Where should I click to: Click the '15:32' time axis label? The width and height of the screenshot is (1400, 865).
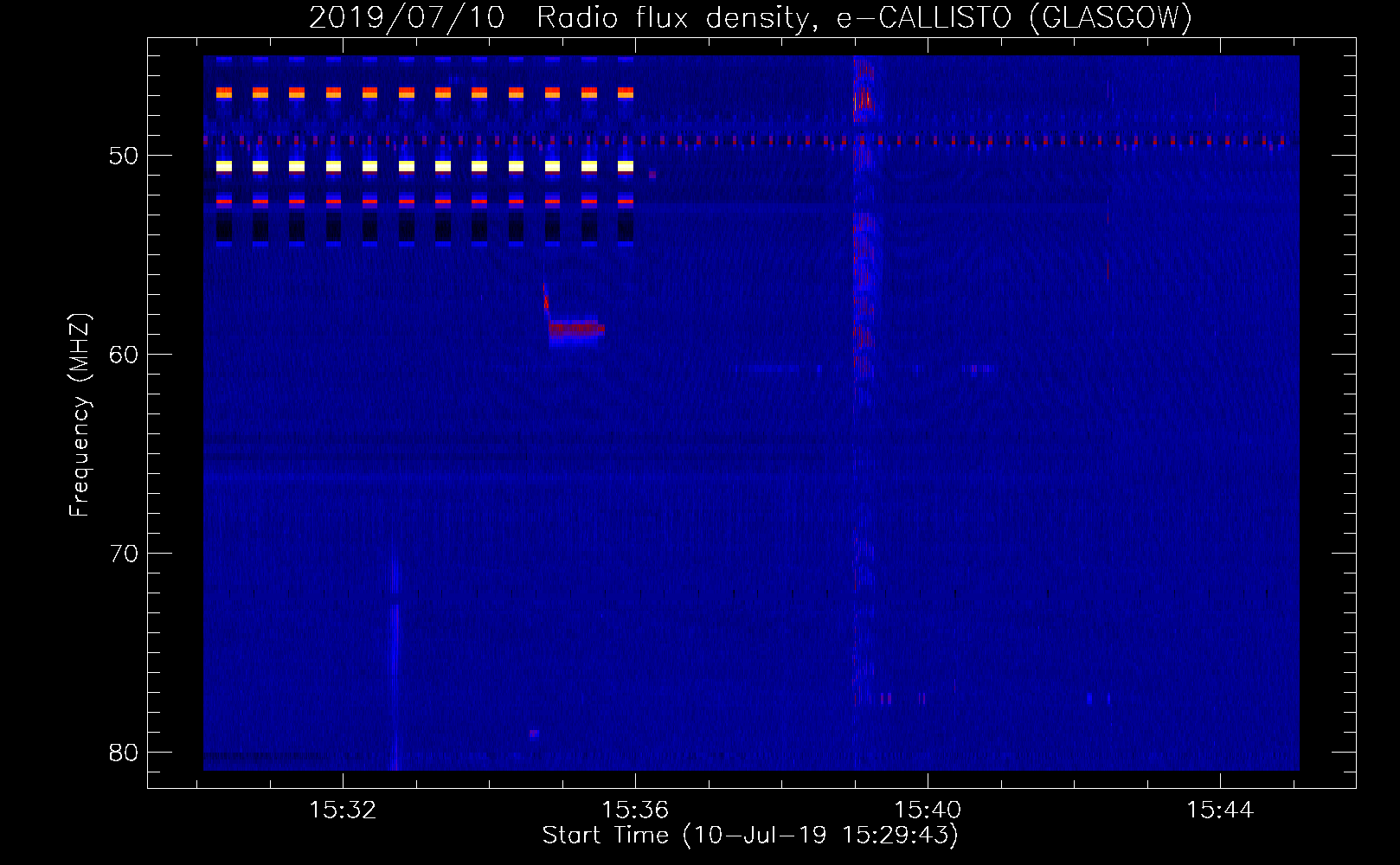tap(344, 811)
